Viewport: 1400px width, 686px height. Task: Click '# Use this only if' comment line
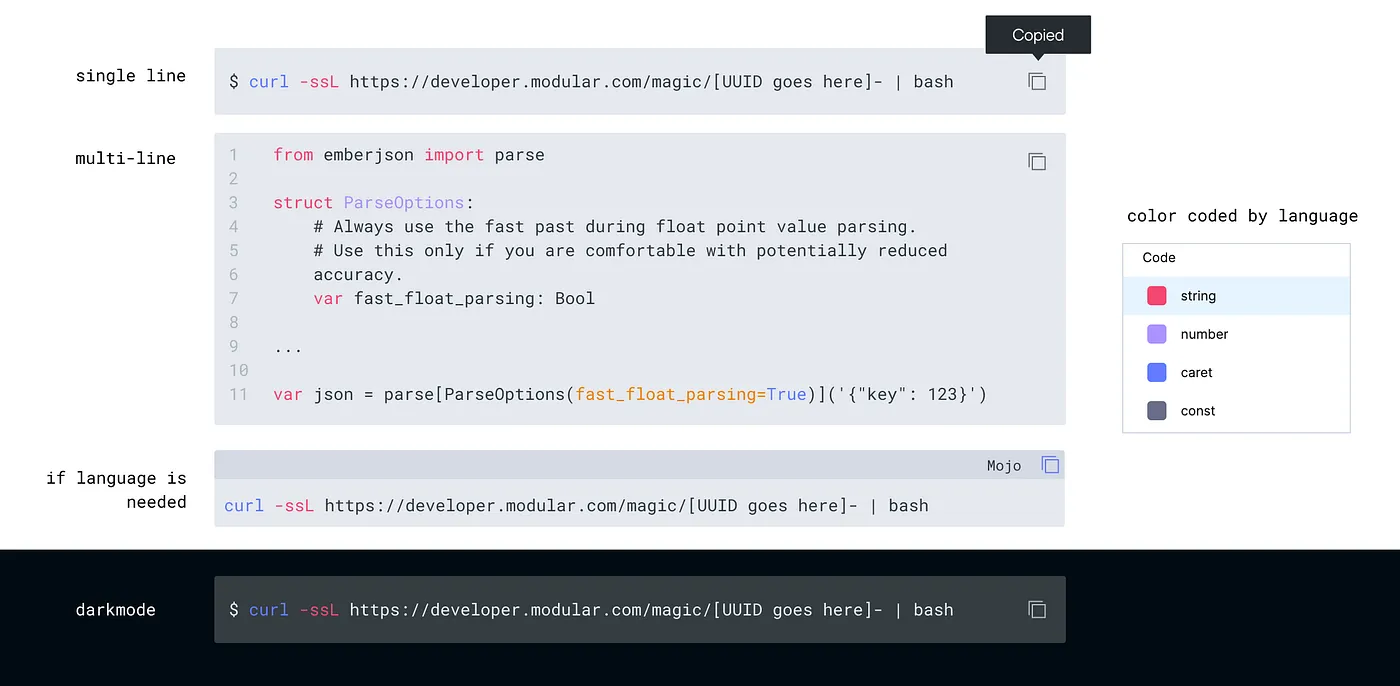pos(630,251)
